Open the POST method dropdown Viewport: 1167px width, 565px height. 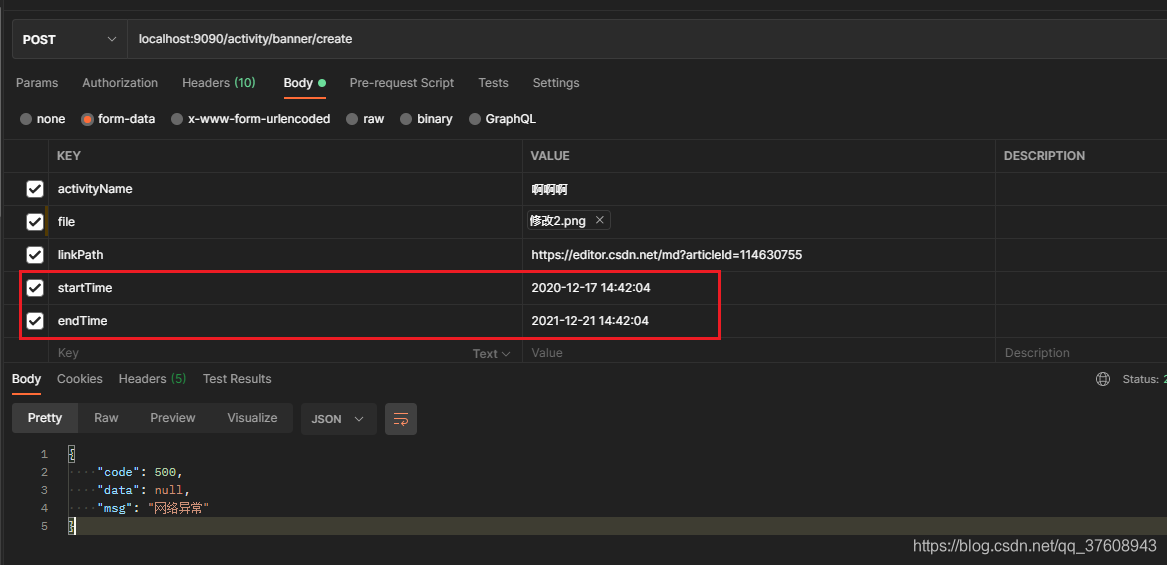(70, 39)
